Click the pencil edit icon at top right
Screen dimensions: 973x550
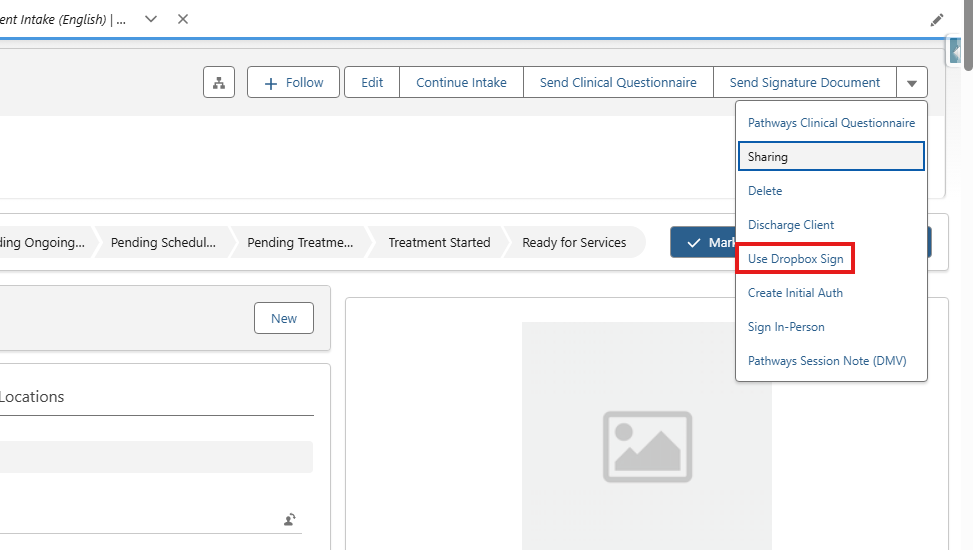coord(937,20)
